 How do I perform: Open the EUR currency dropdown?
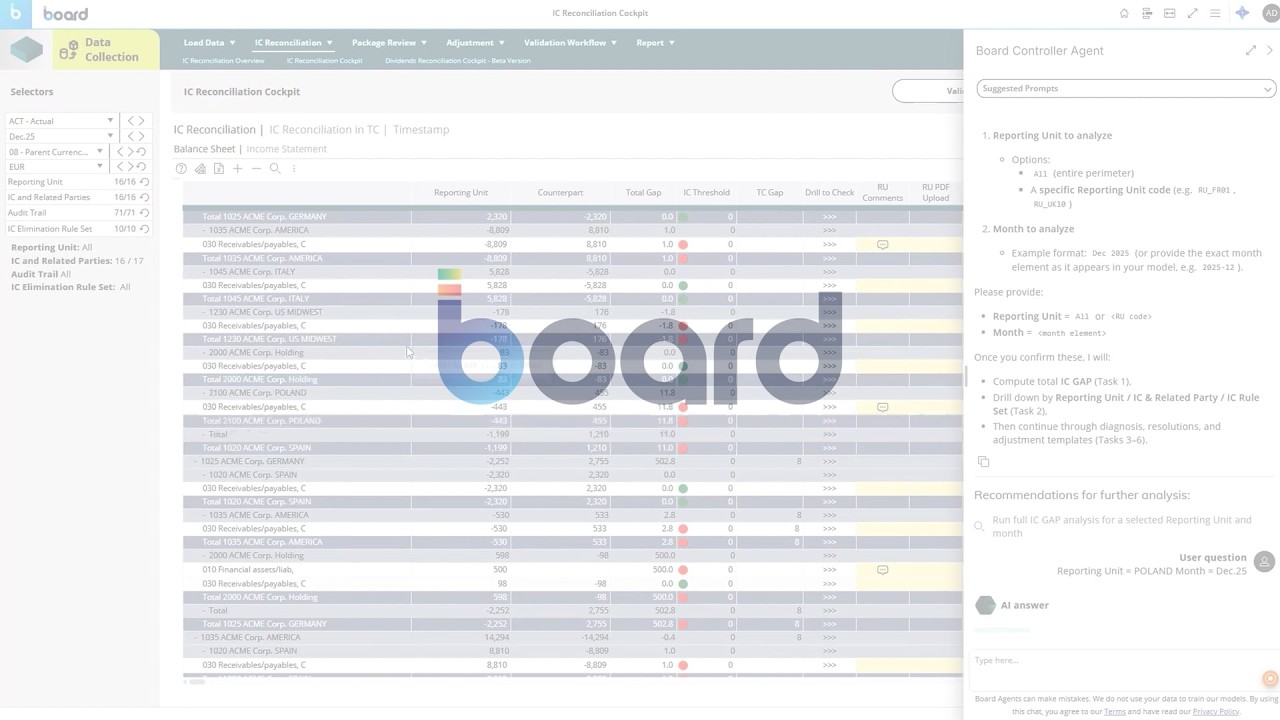(56, 167)
